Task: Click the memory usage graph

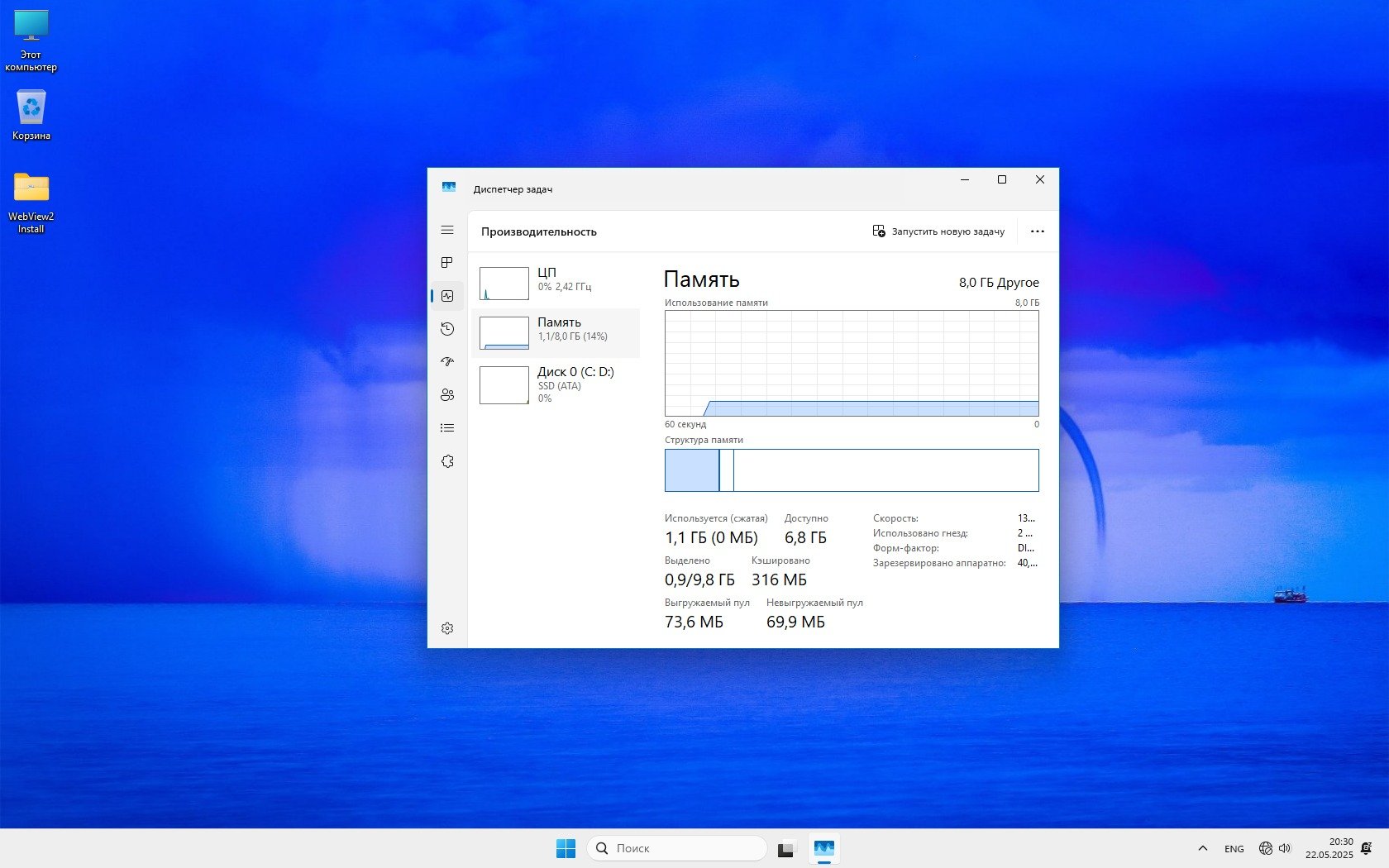Action: (x=852, y=364)
